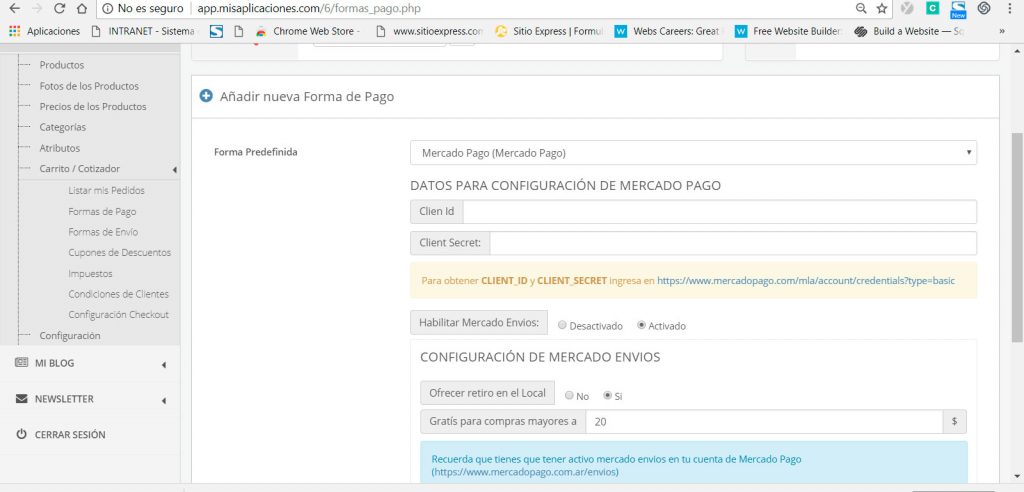The height and width of the screenshot is (492, 1024).
Task: Reload the page with refresh icon
Action: [x=59, y=8]
